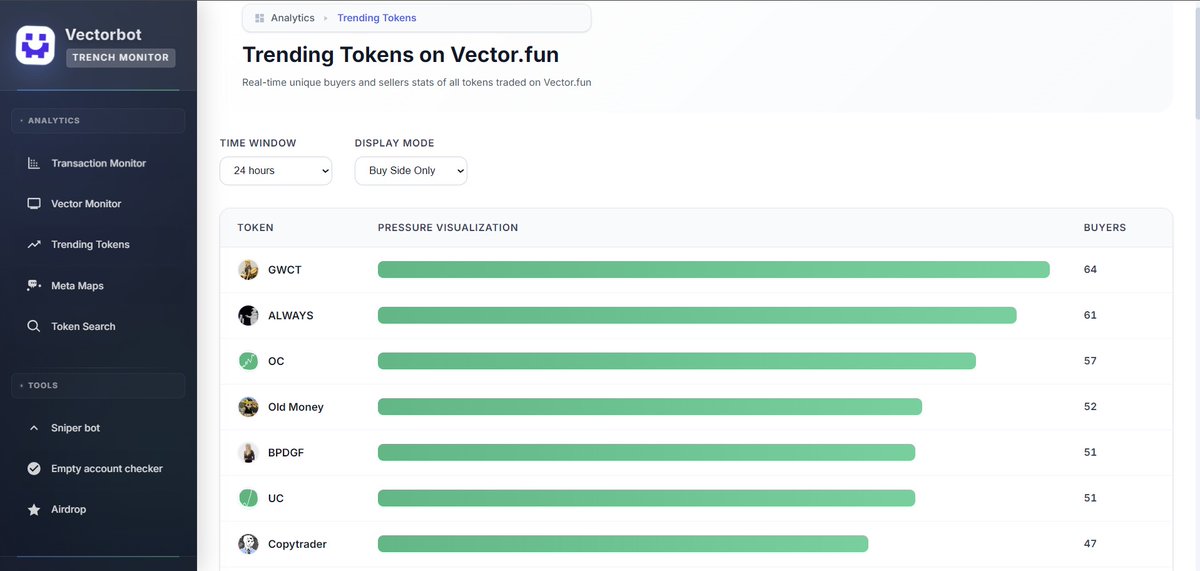Click the Copytrader token name
Viewport: 1200px width, 571px height.
coord(297,544)
